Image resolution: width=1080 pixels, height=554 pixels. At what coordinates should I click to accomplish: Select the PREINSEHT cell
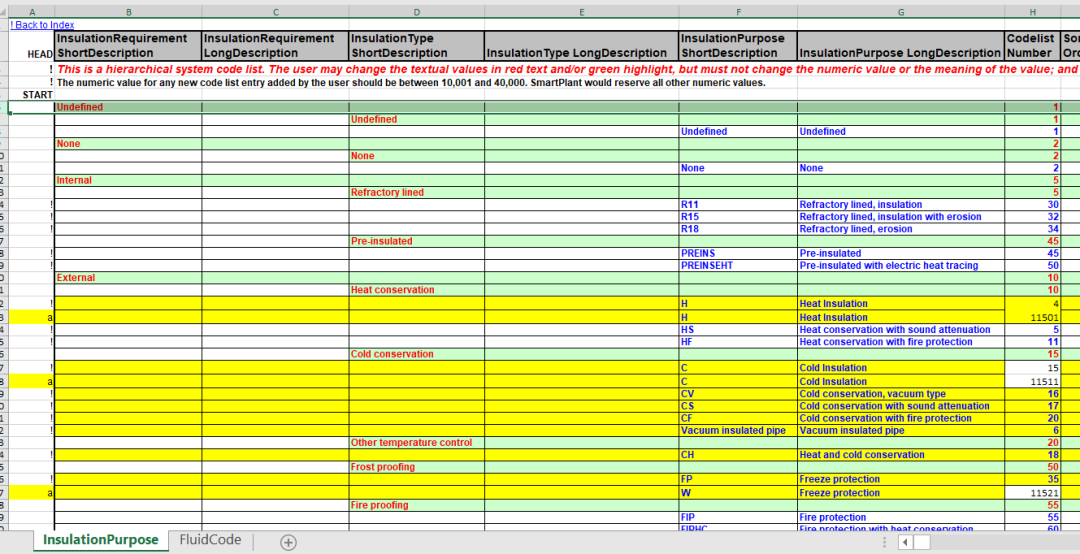[x=738, y=266]
